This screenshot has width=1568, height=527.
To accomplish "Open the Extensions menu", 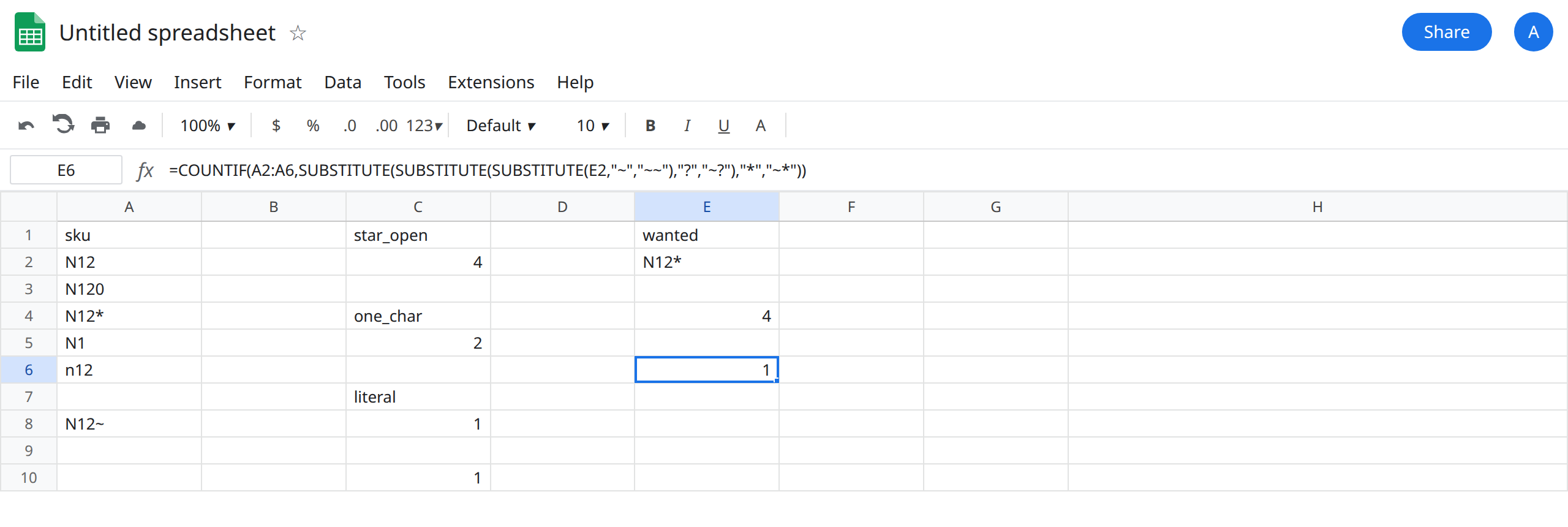I will point(491,82).
